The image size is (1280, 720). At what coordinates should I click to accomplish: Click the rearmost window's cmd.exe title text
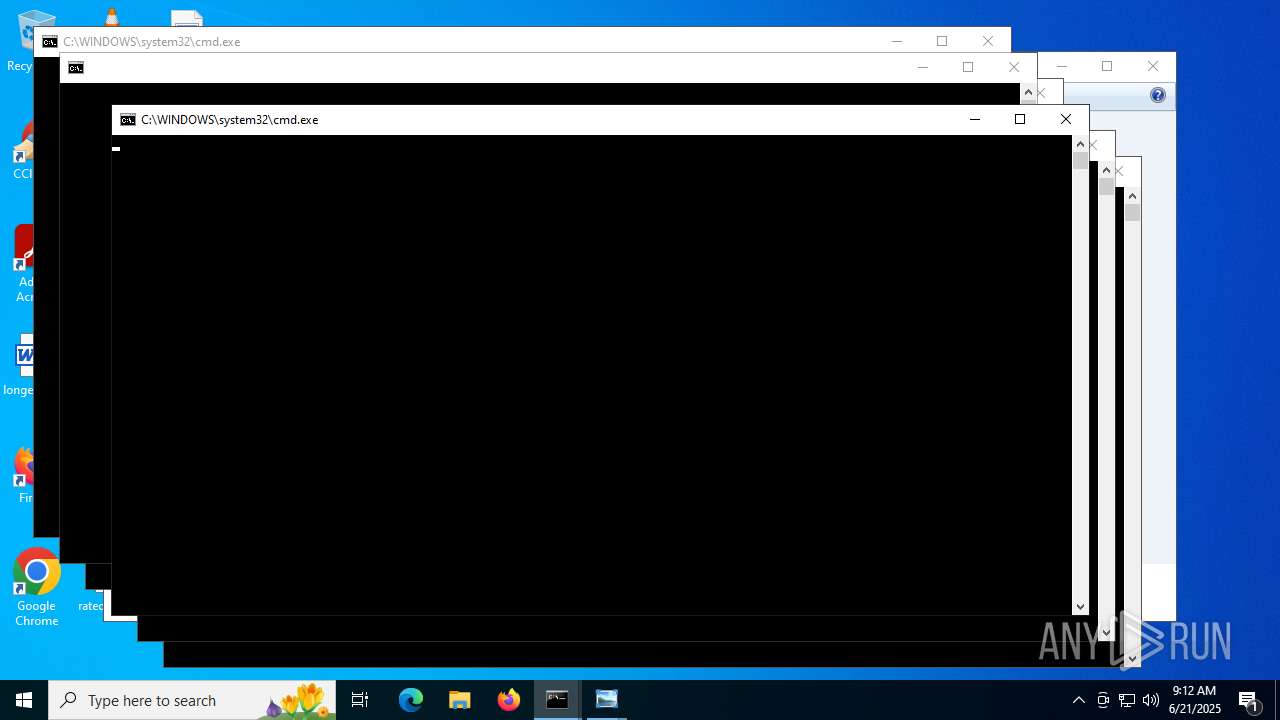[x=152, y=42]
